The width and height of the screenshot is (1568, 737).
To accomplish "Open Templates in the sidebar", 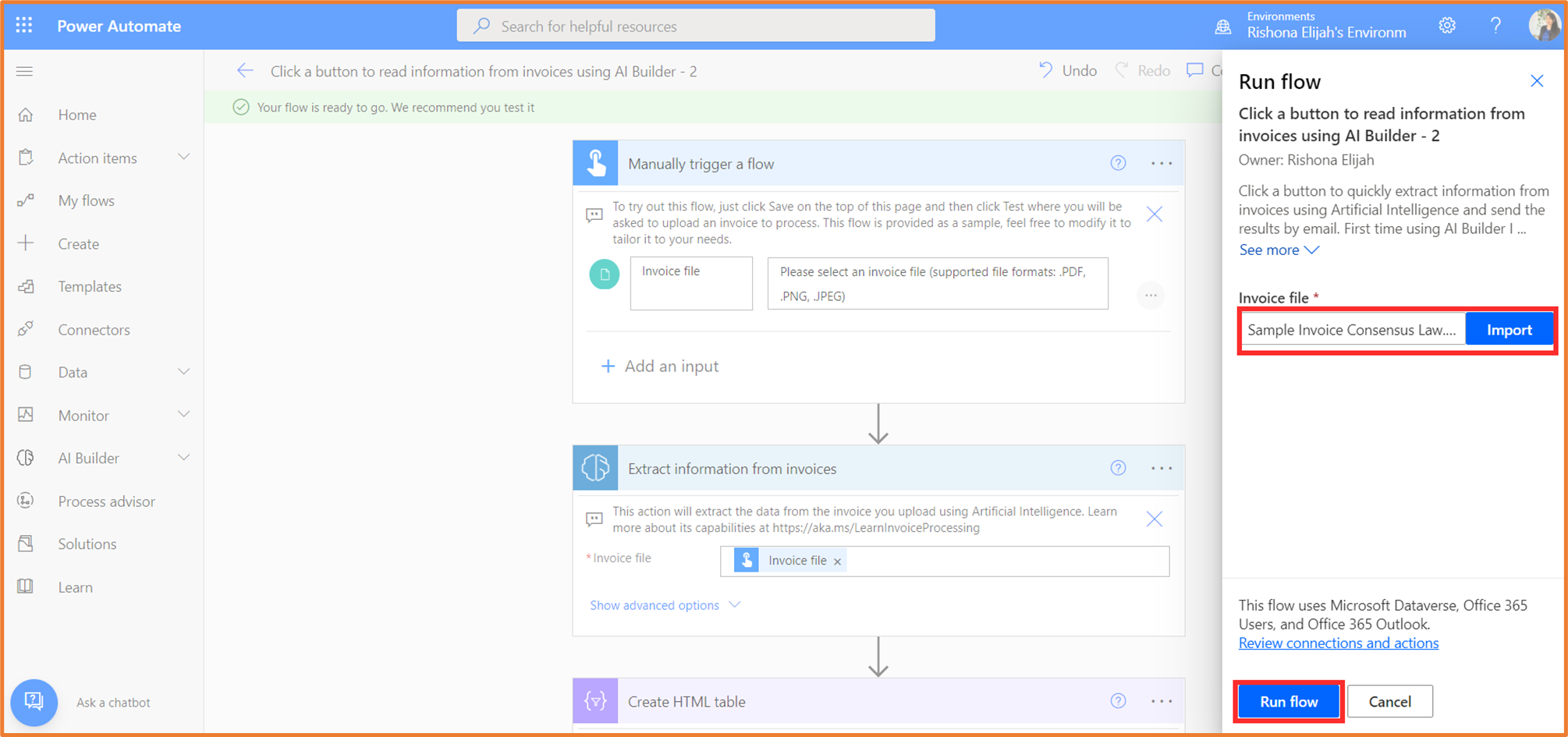I will tap(90, 286).
